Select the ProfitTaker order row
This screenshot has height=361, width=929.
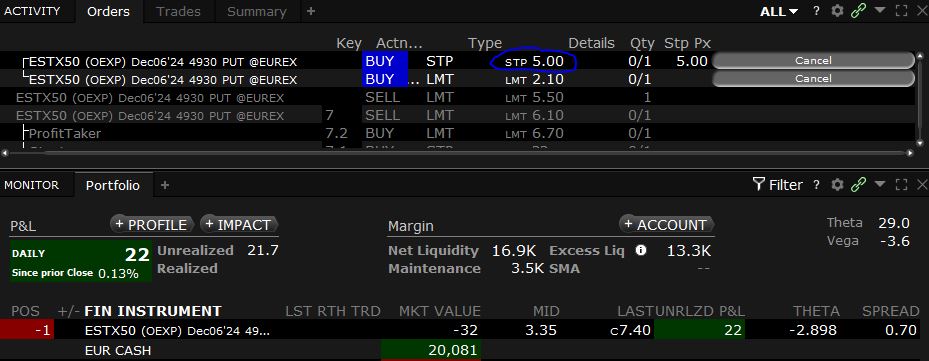[x=458, y=133]
